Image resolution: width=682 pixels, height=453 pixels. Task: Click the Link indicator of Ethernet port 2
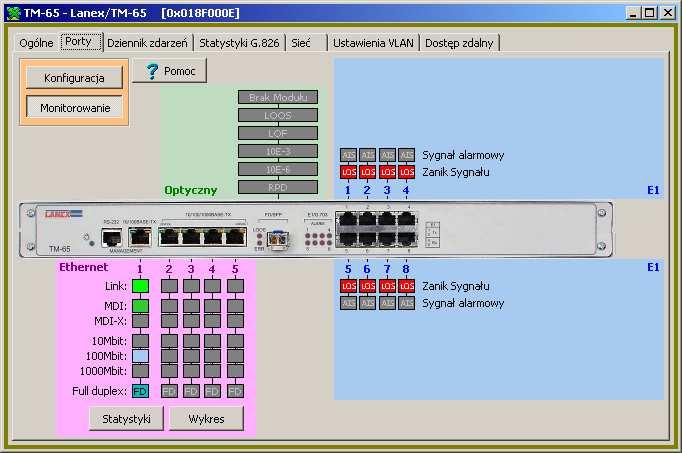169,286
